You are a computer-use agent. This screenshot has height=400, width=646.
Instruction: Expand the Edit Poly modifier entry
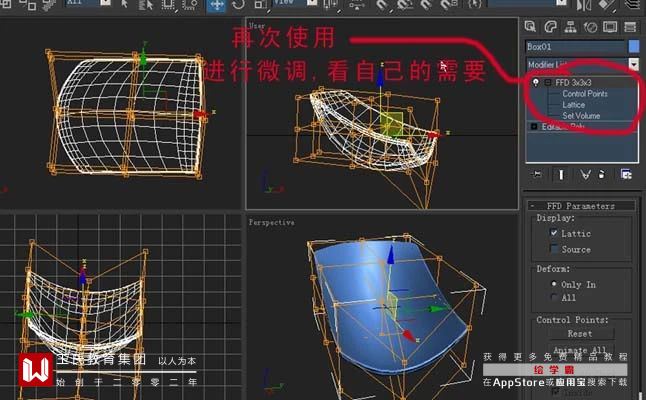[534, 126]
